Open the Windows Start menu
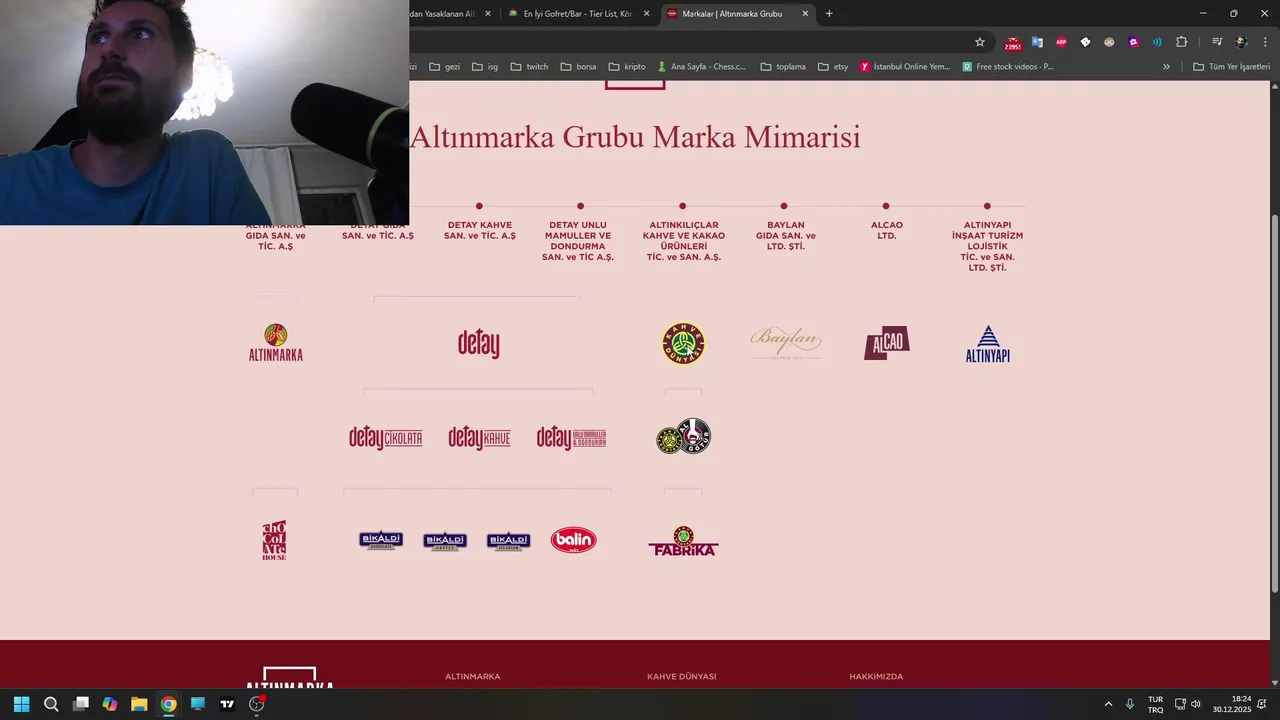The width and height of the screenshot is (1280, 720). click(x=21, y=704)
